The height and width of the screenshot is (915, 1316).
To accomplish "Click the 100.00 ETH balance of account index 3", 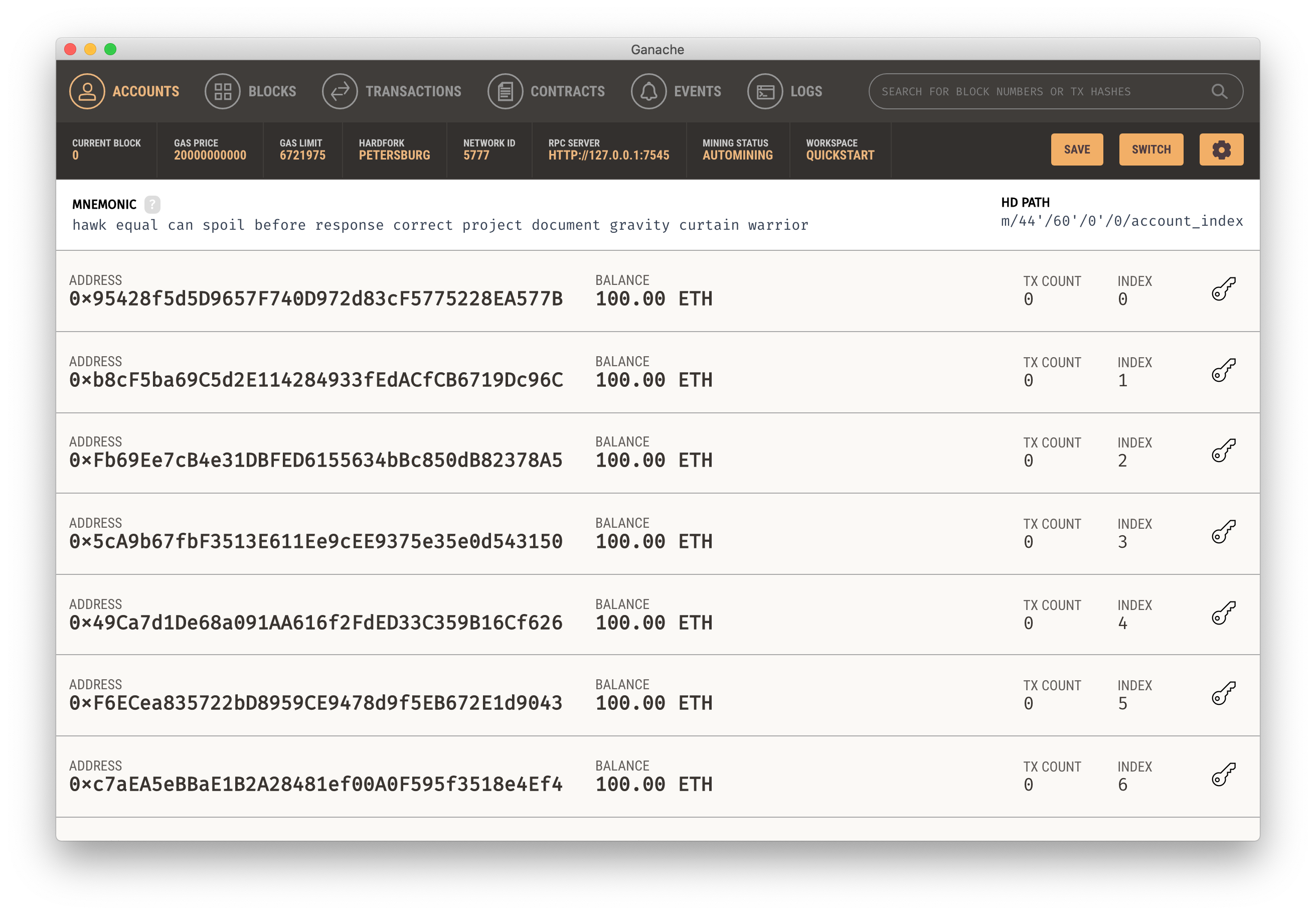I will click(x=653, y=542).
